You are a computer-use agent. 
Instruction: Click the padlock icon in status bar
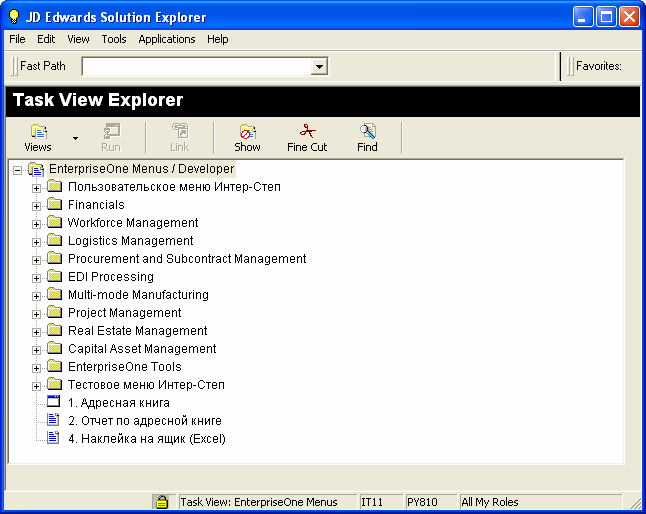point(162,502)
